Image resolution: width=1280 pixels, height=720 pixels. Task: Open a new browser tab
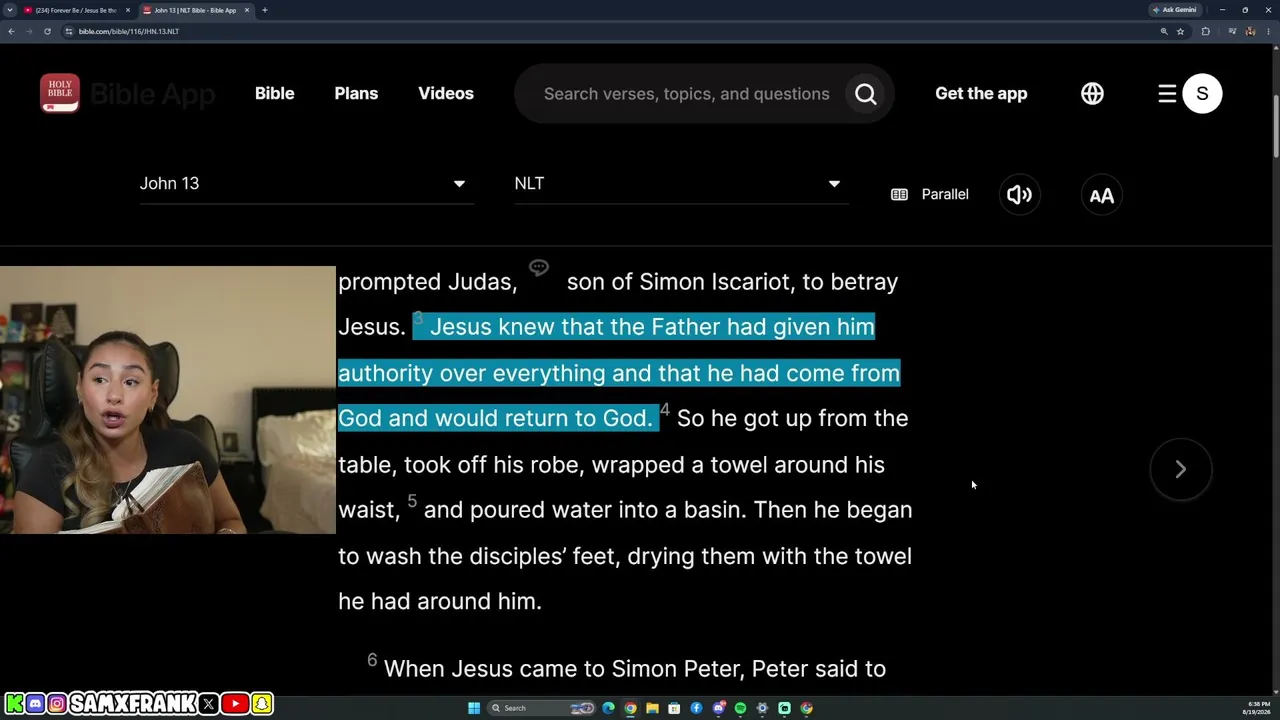click(x=264, y=10)
